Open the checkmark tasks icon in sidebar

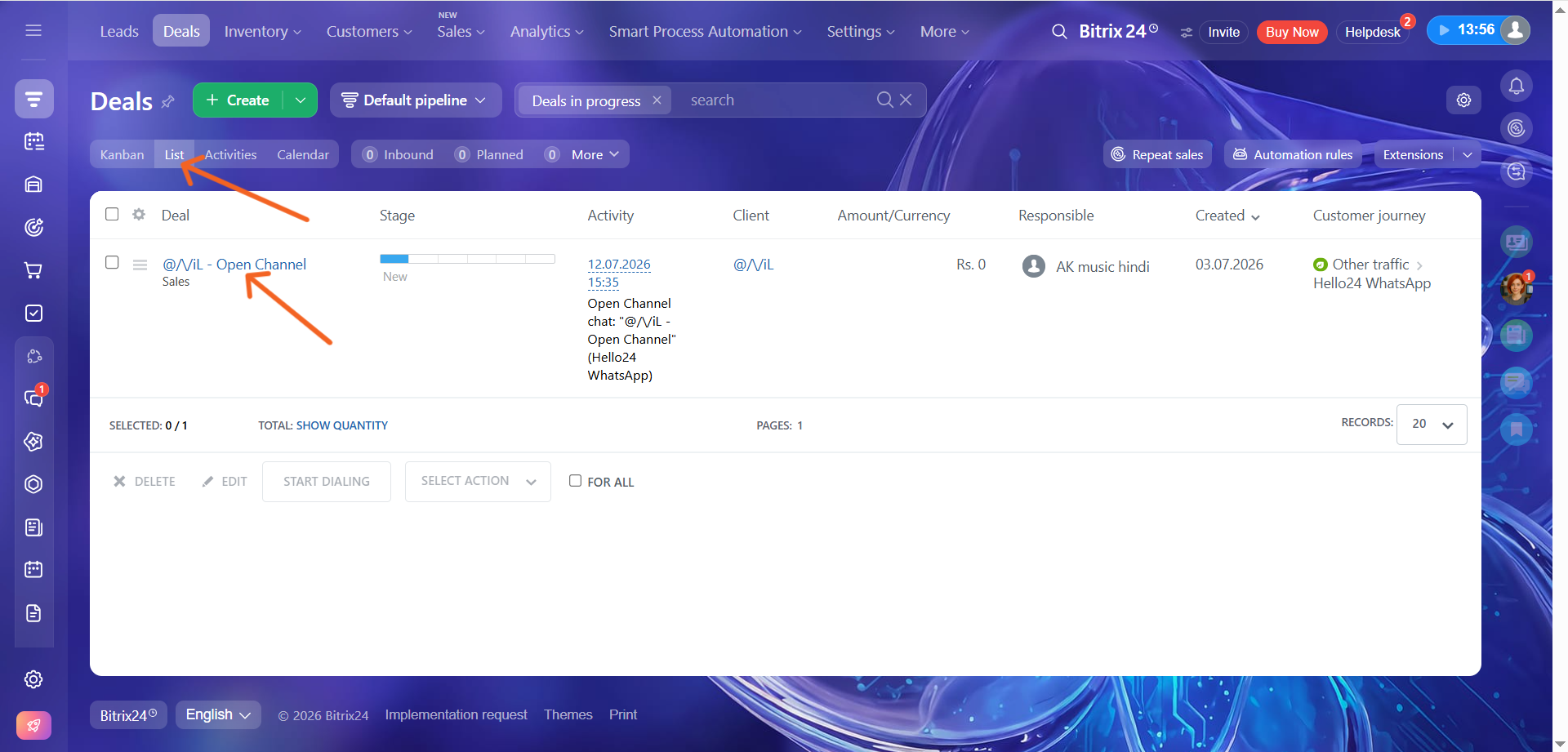pyautogui.click(x=33, y=313)
